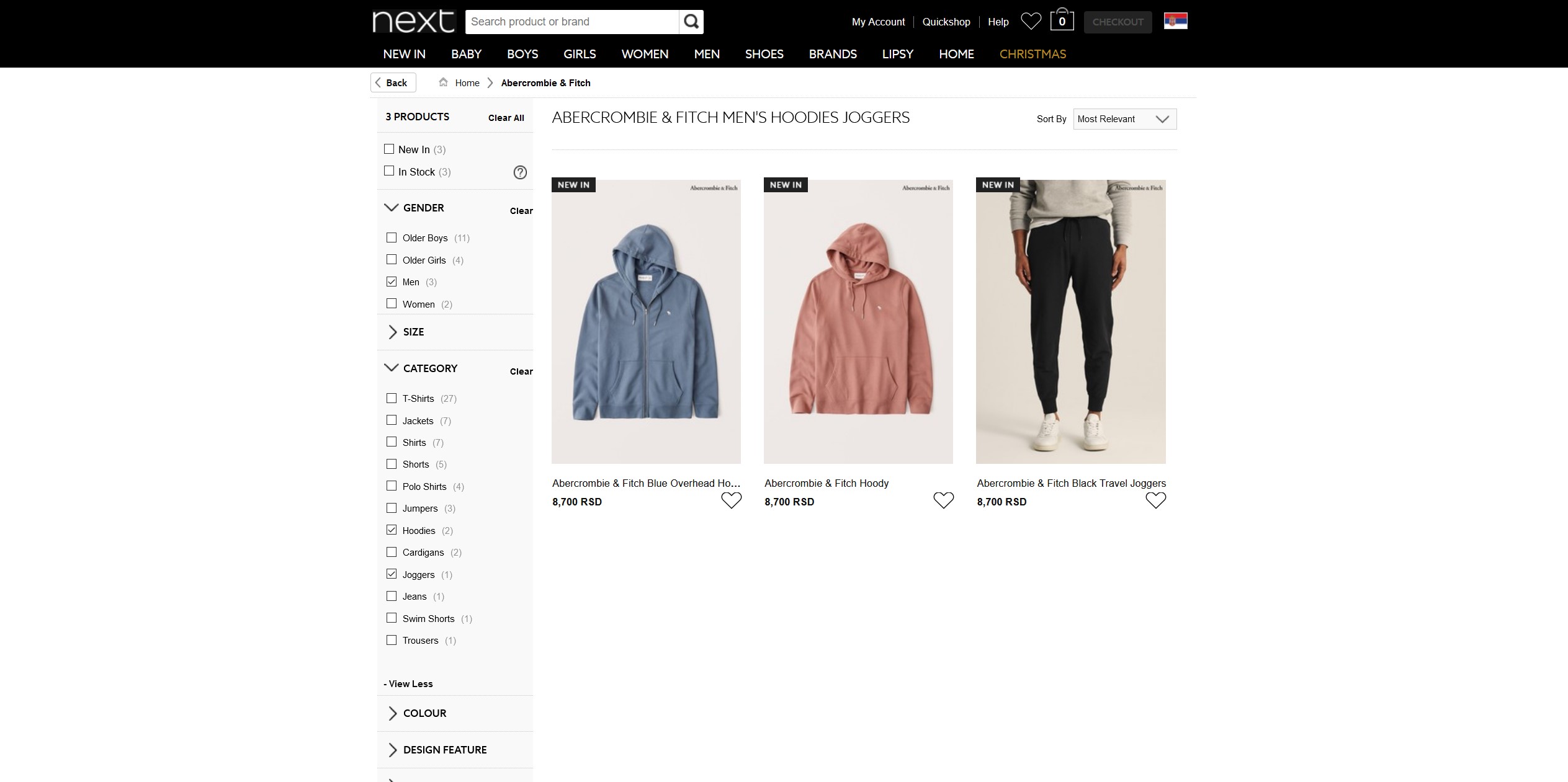Click the Serbia flag country selector
Image resolution: width=1568 pixels, height=782 pixels.
coord(1175,21)
